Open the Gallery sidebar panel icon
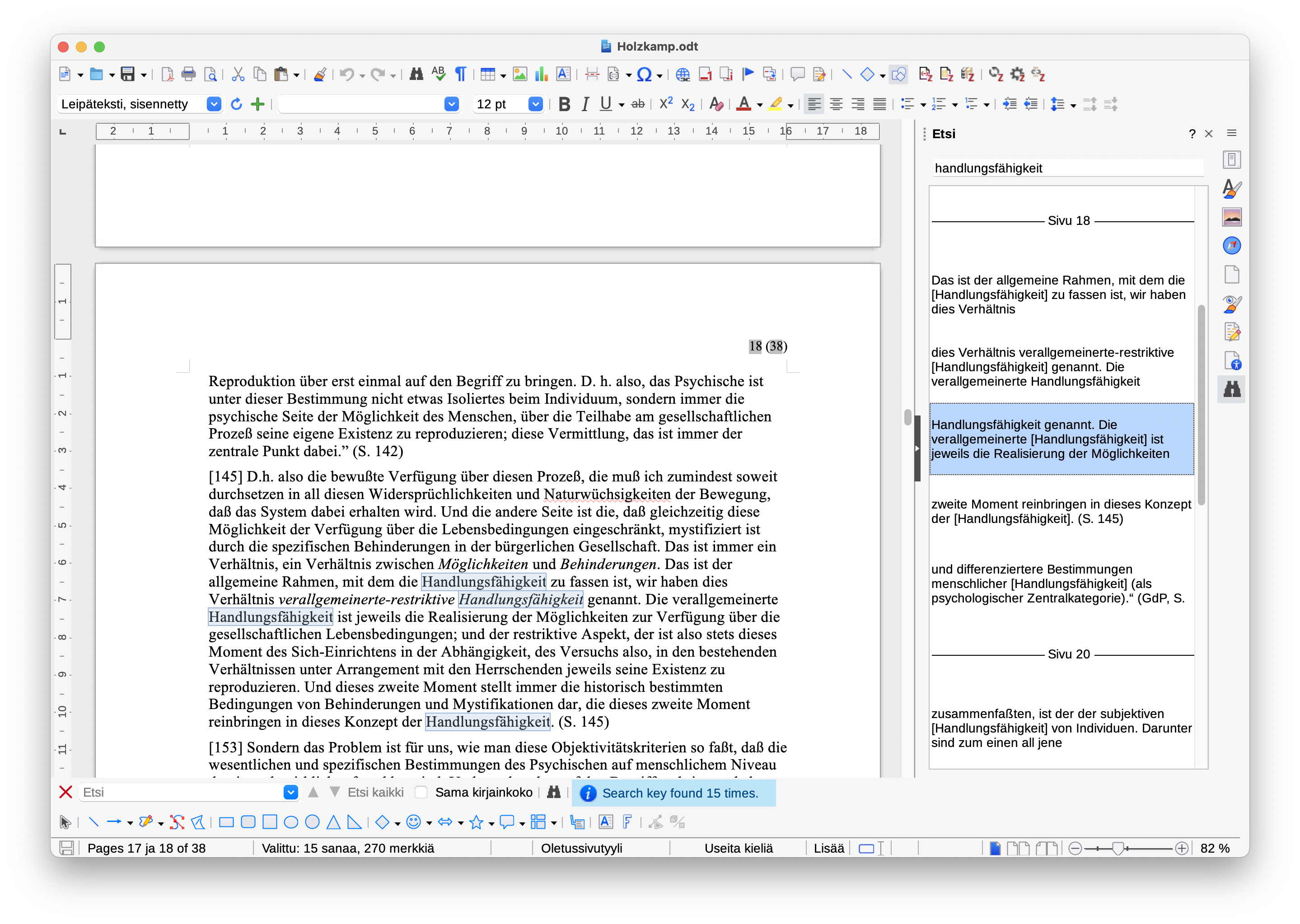The width and height of the screenshot is (1300, 924). pyautogui.click(x=1231, y=217)
